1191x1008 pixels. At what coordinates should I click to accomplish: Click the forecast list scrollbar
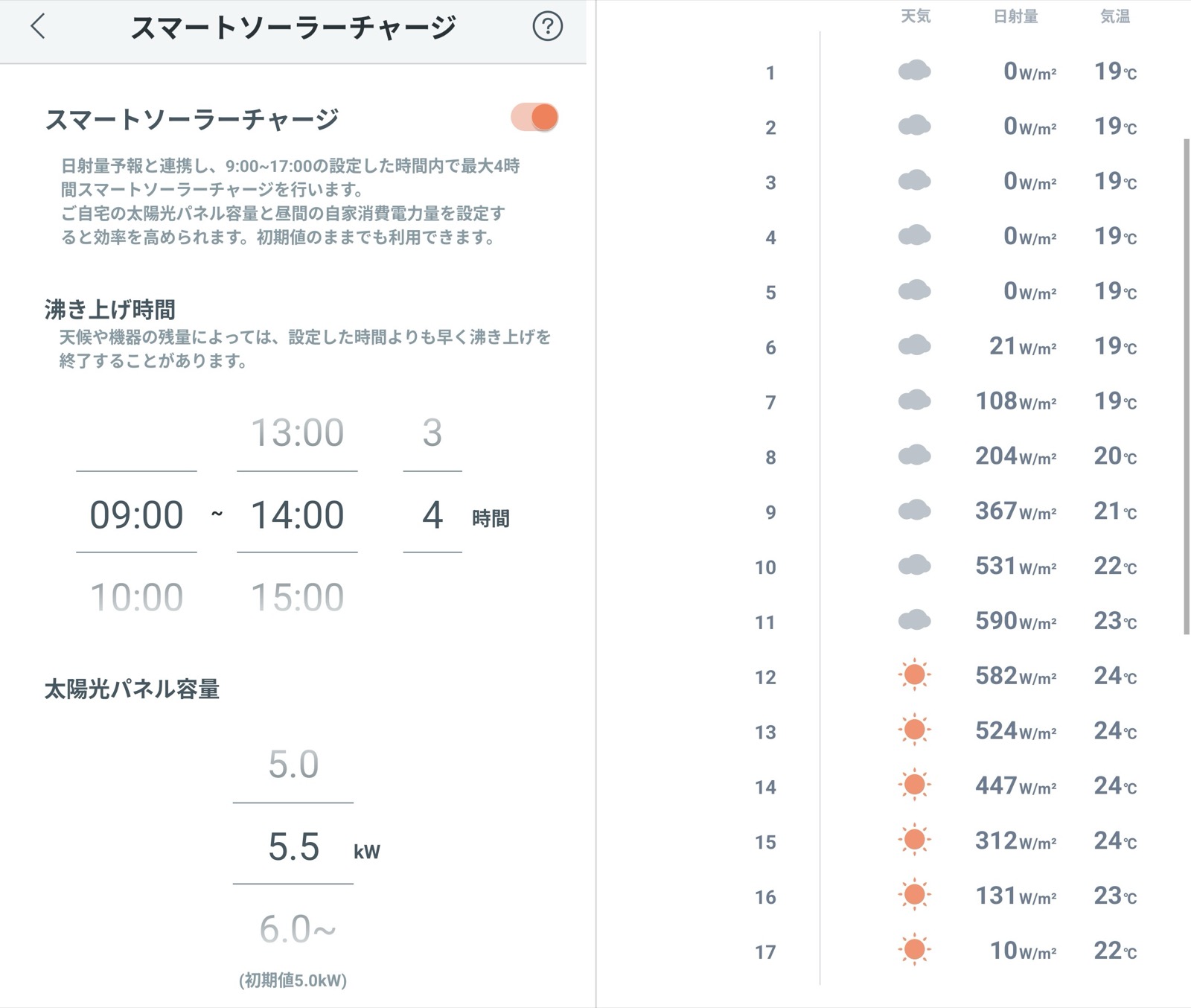[1187, 386]
